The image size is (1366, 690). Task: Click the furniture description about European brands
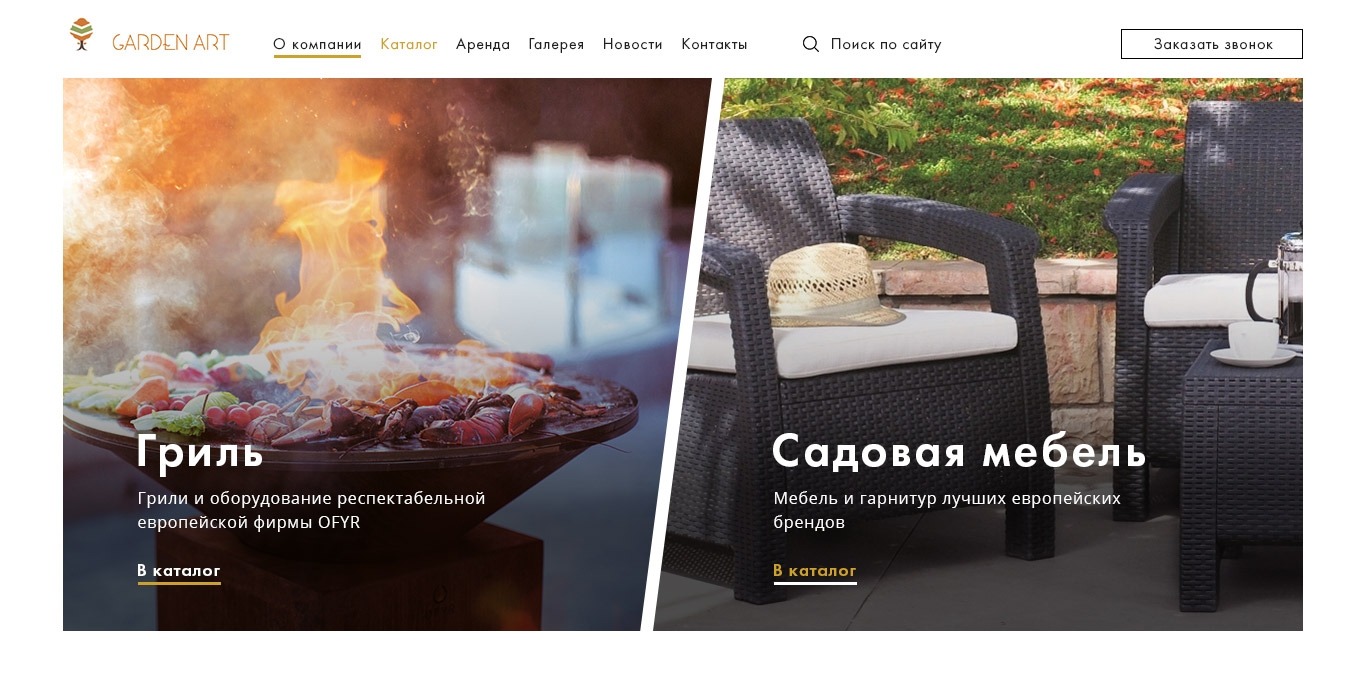pos(947,510)
